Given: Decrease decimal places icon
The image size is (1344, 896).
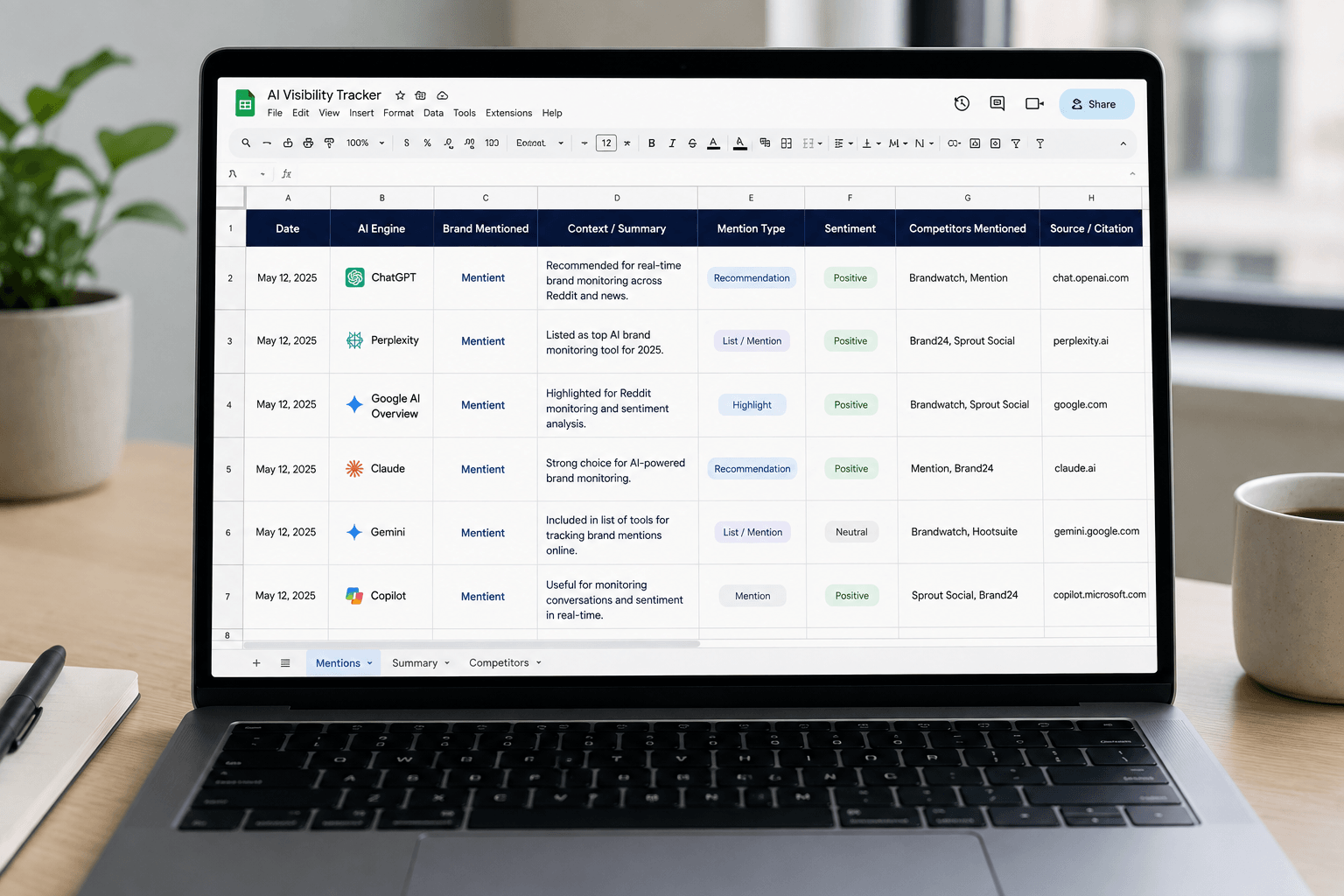Looking at the screenshot, I should coord(449,143).
